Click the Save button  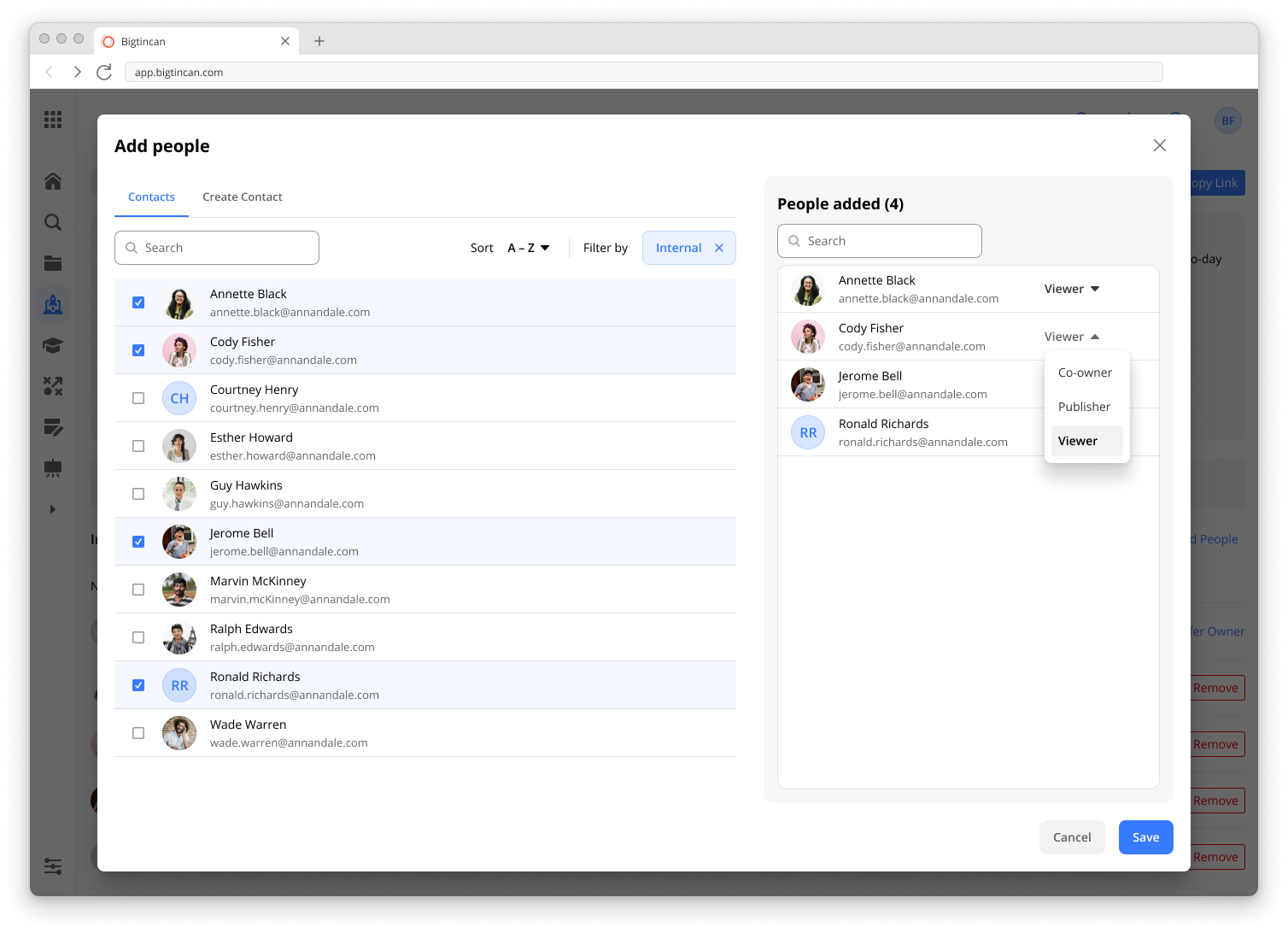point(1146,837)
